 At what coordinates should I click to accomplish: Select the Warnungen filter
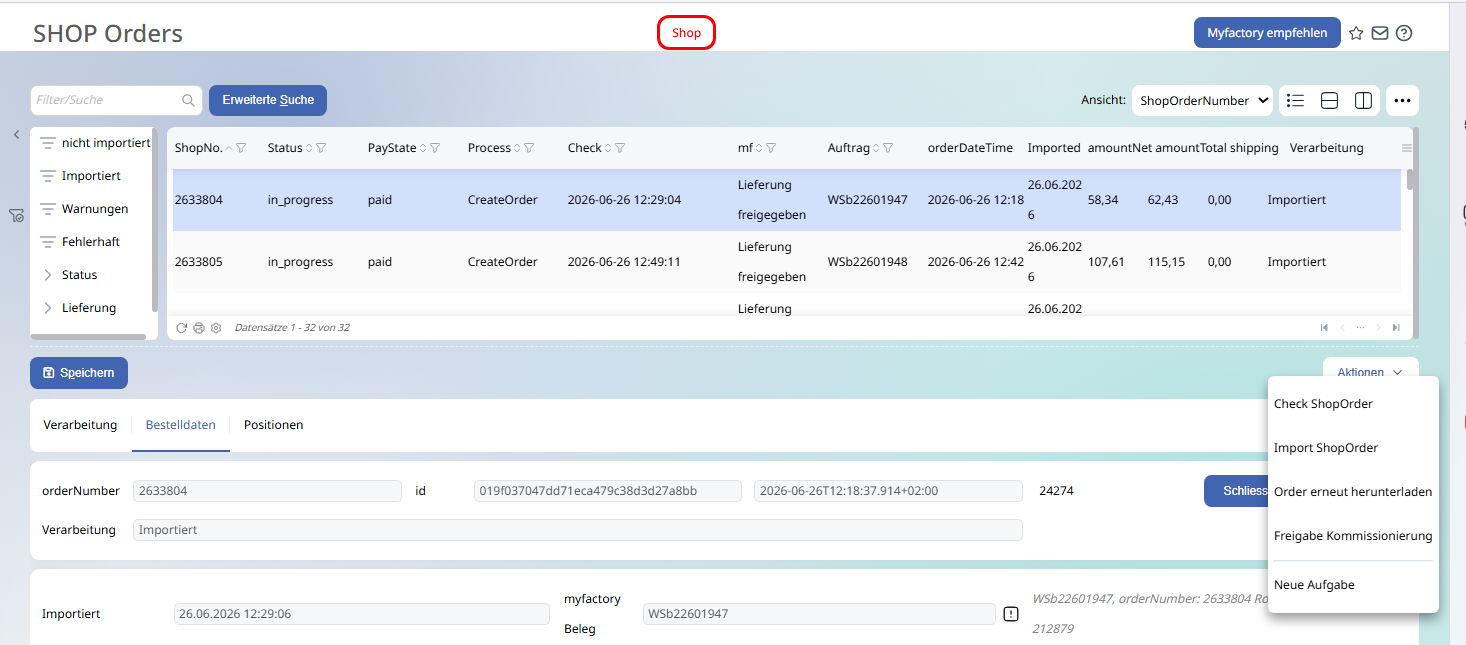tap(94, 209)
